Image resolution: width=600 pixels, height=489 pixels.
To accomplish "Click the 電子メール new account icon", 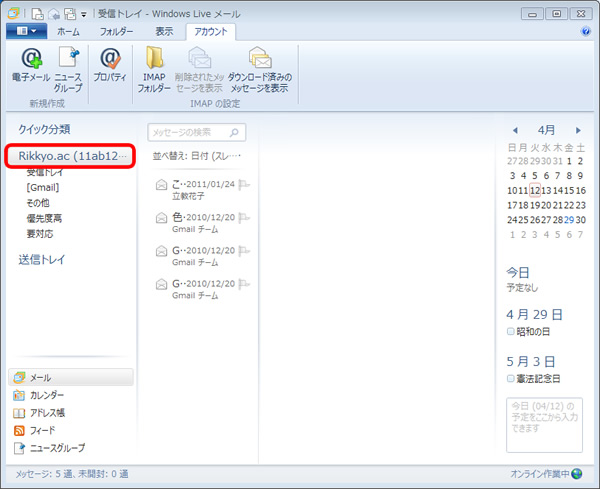I will pyautogui.click(x=31, y=58).
